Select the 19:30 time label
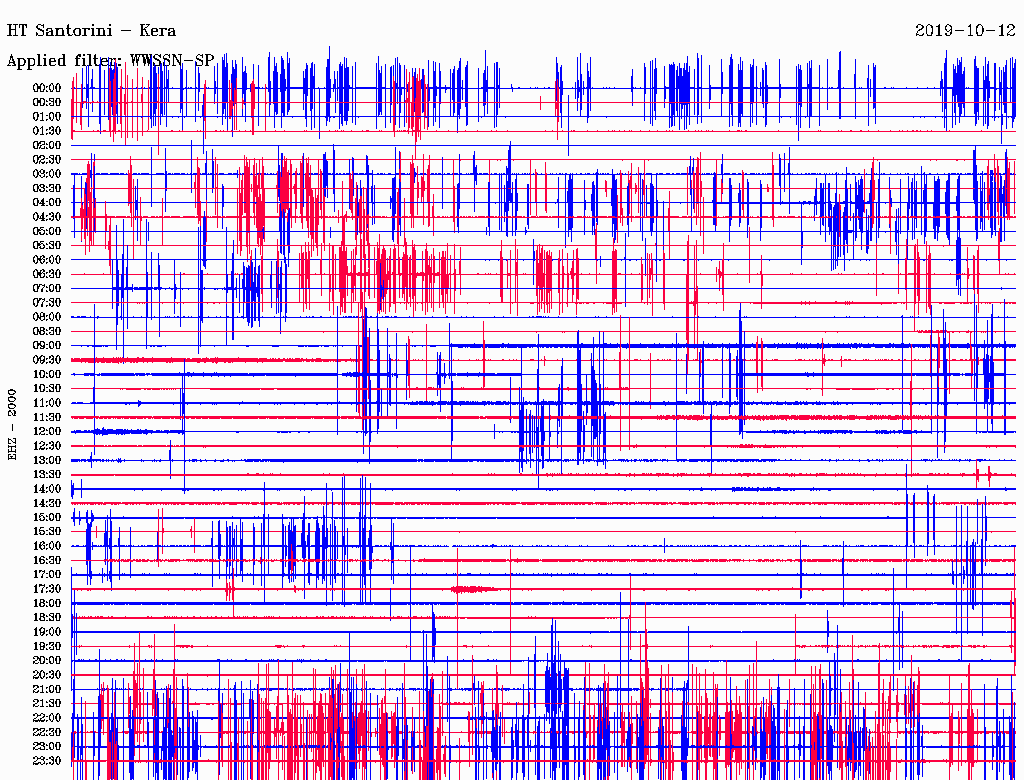Screen dimensions: 1024x780 [47, 647]
